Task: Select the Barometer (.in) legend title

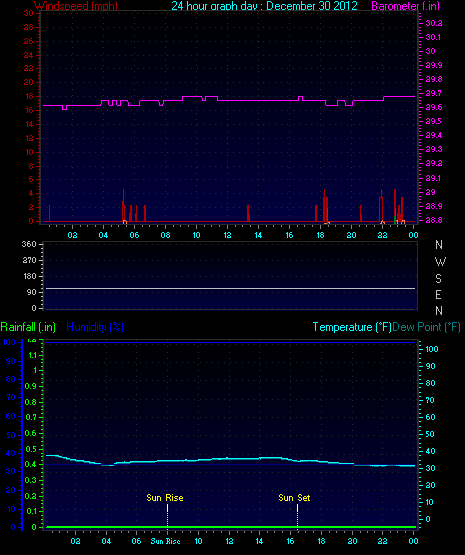Action: pos(406,6)
